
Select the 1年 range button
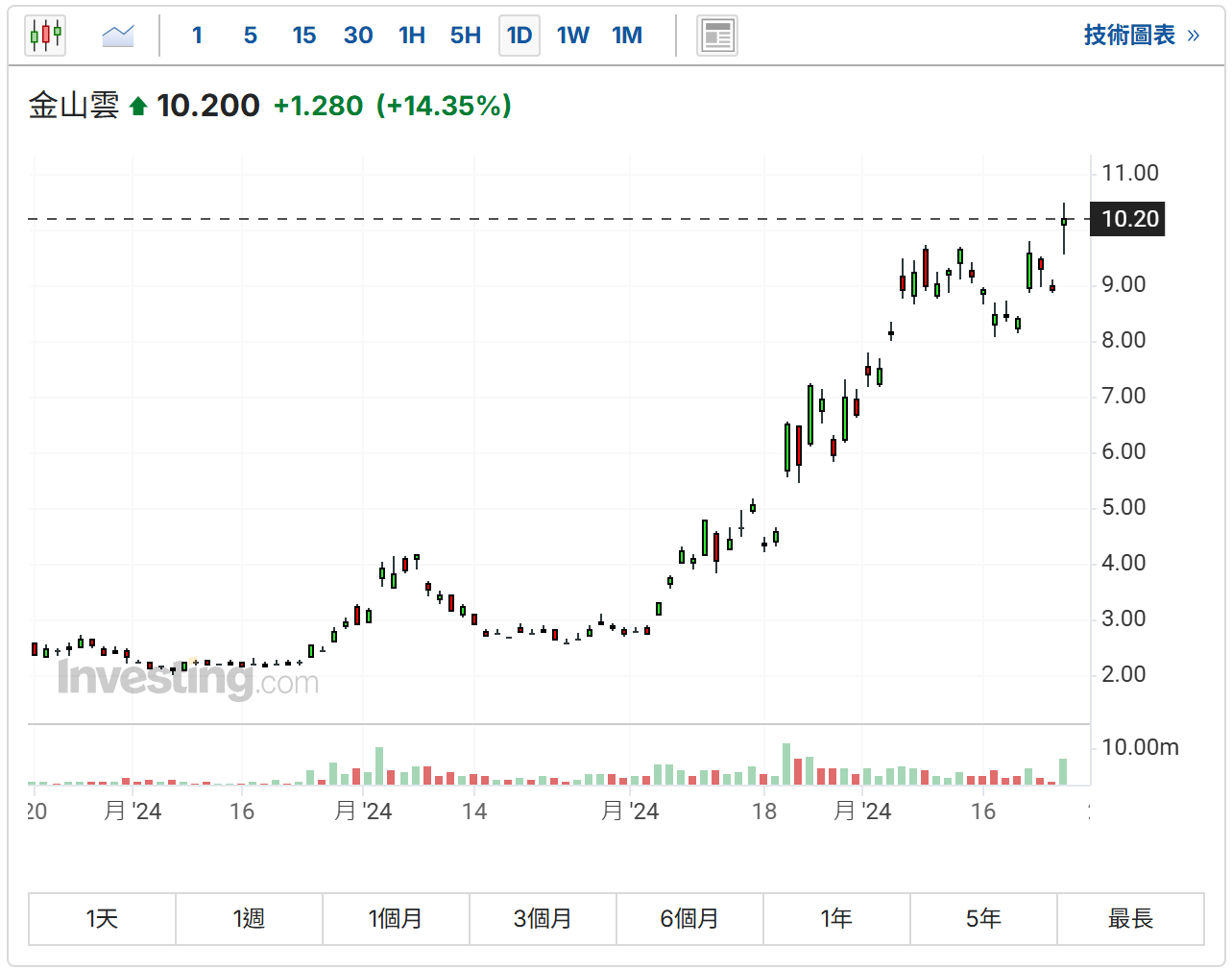[x=836, y=919]
